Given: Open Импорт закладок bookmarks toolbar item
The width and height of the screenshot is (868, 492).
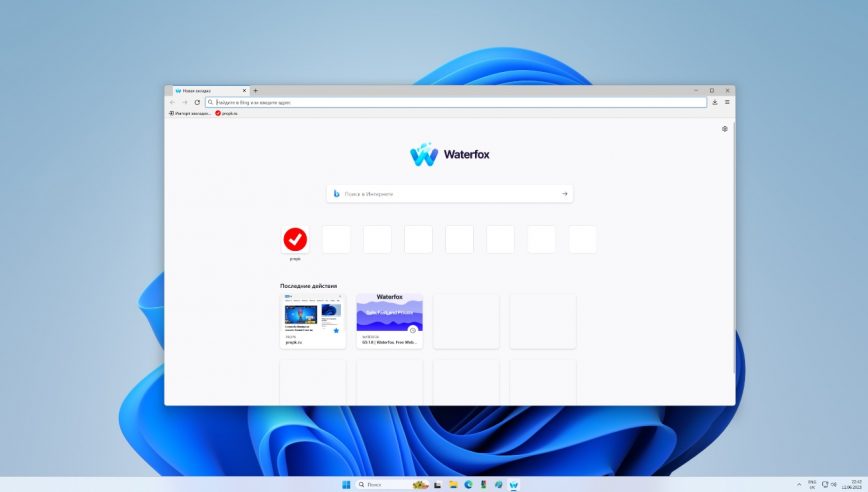Looking at the screenshot, I should 189,113.
